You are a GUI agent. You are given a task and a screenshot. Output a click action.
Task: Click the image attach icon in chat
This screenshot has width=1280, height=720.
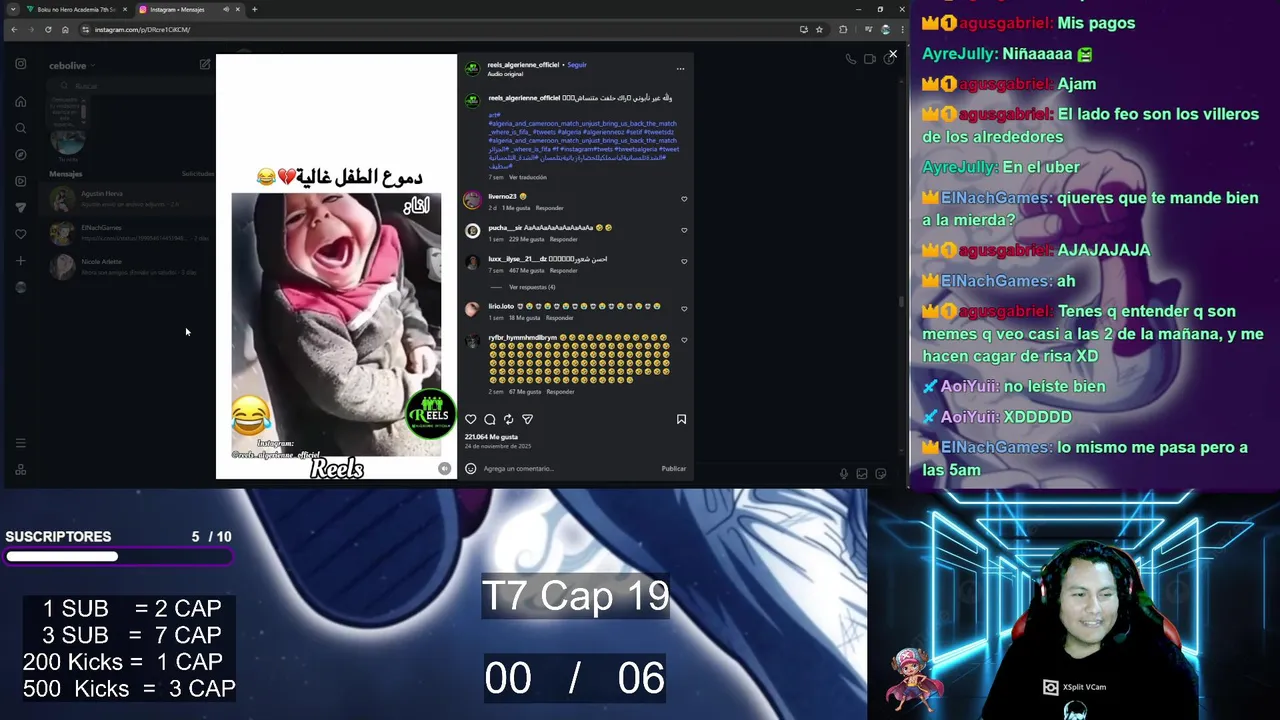click(x=862, y=474)
